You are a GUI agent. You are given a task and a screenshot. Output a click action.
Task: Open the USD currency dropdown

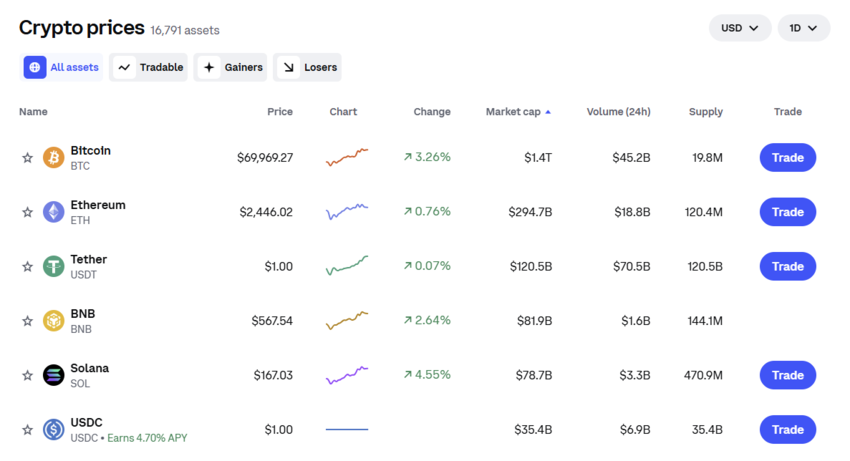tap(740, 28)
